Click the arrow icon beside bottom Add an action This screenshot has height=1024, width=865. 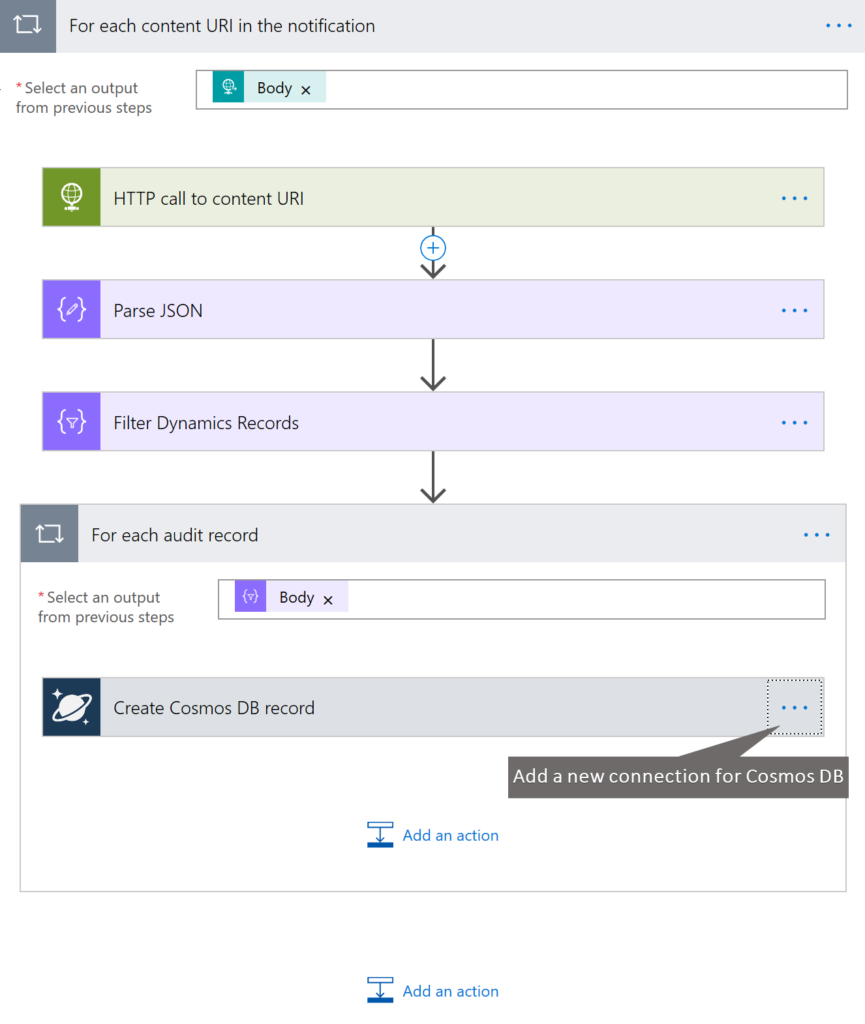380,991
